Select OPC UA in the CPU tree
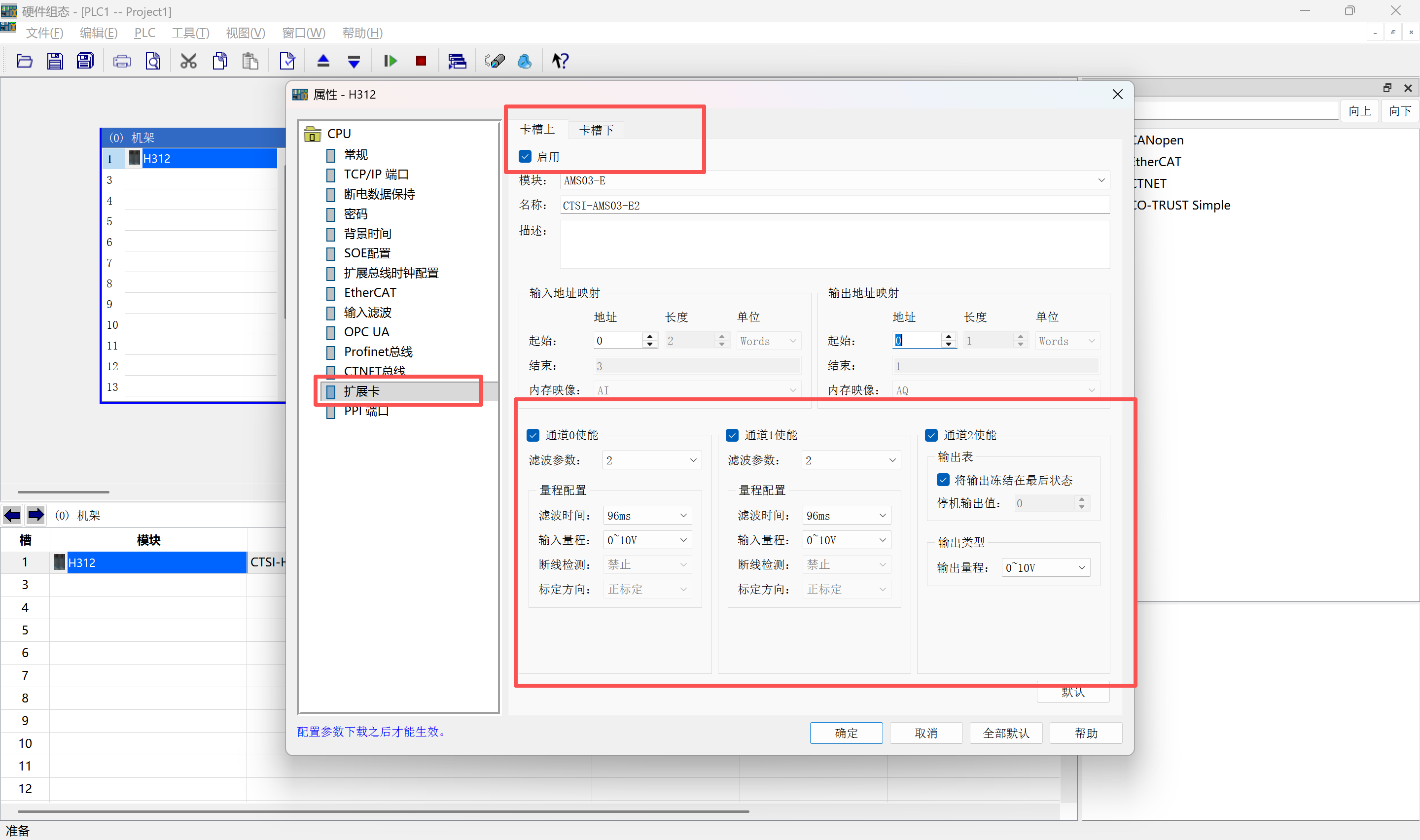The height and width of the screenshot is (840, 1420). [x=366, y=332]
